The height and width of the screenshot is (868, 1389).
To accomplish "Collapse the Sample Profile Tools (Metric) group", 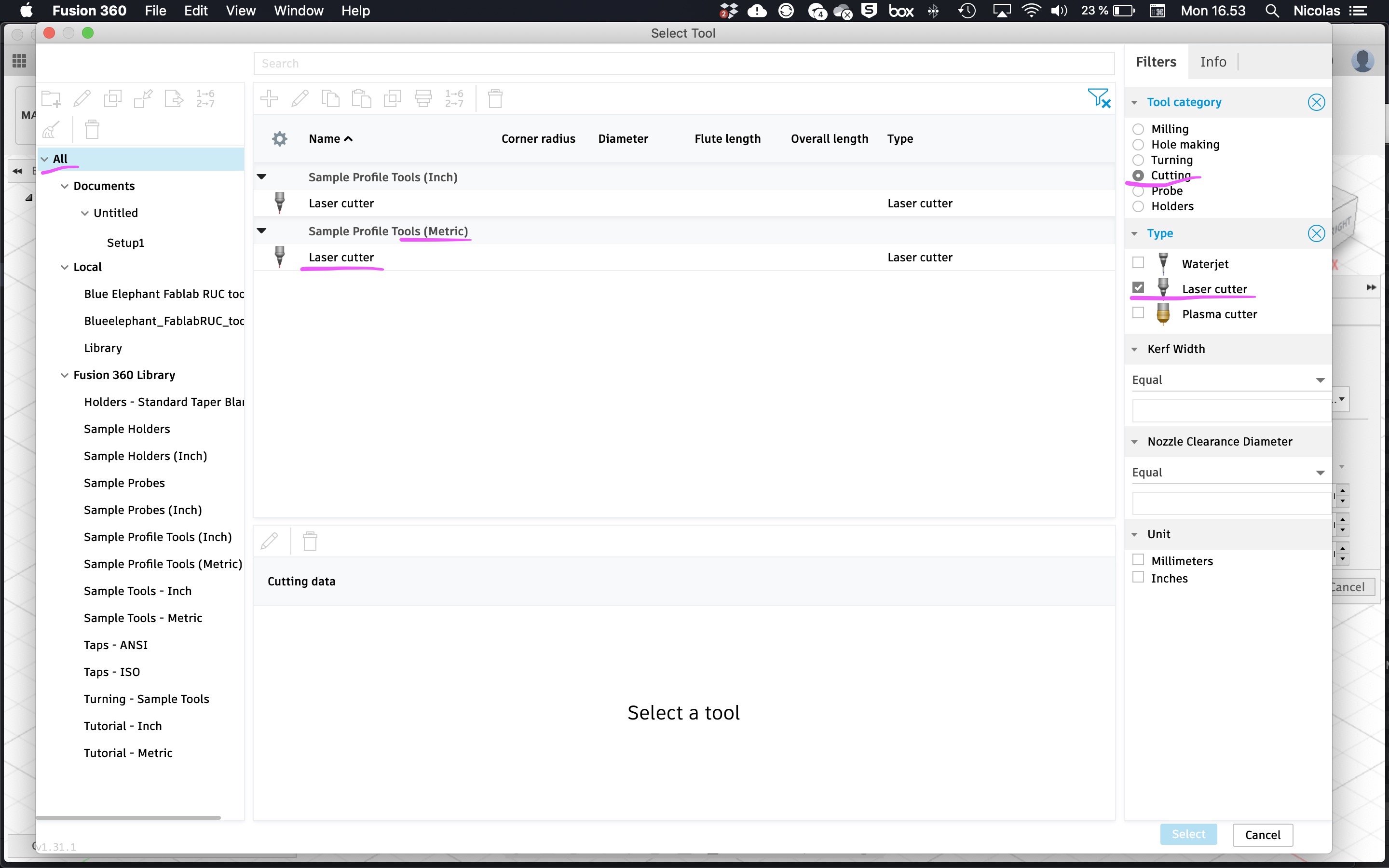I will pyautogui.click(x=261, y=231).
